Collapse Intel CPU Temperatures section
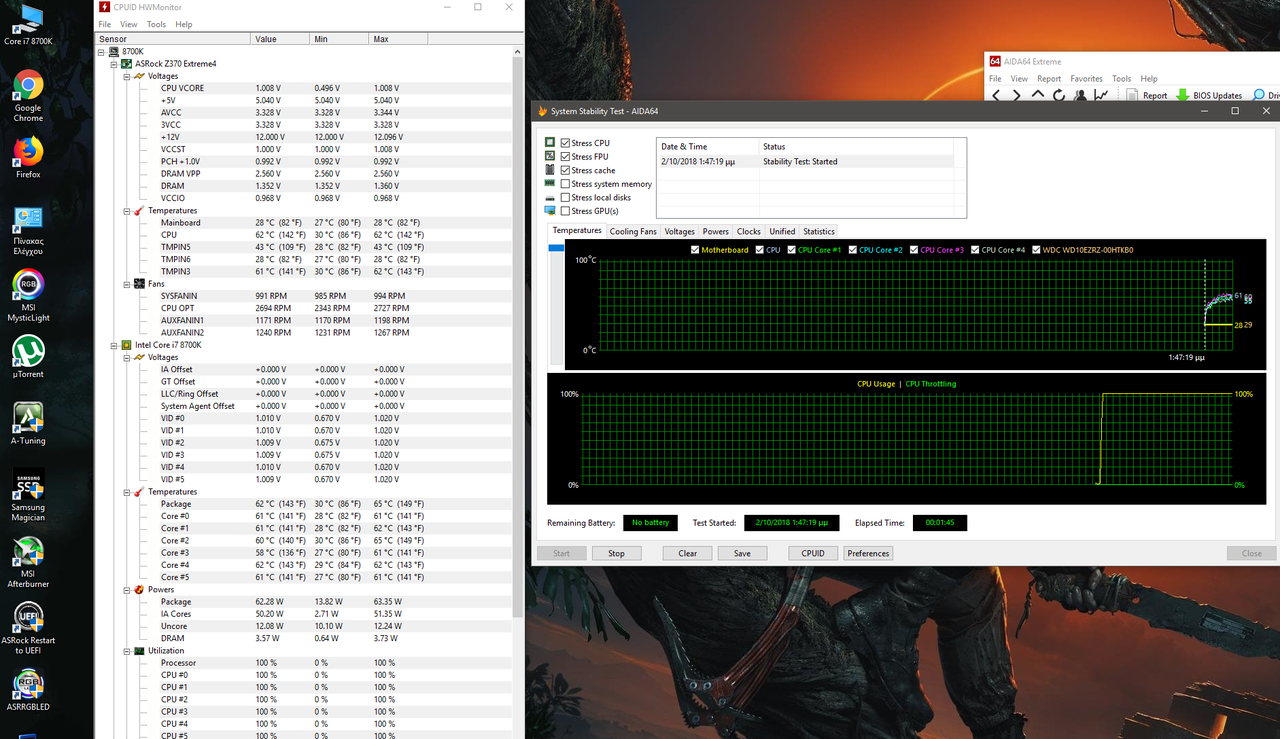The image size is (1280, 739). 127,492
